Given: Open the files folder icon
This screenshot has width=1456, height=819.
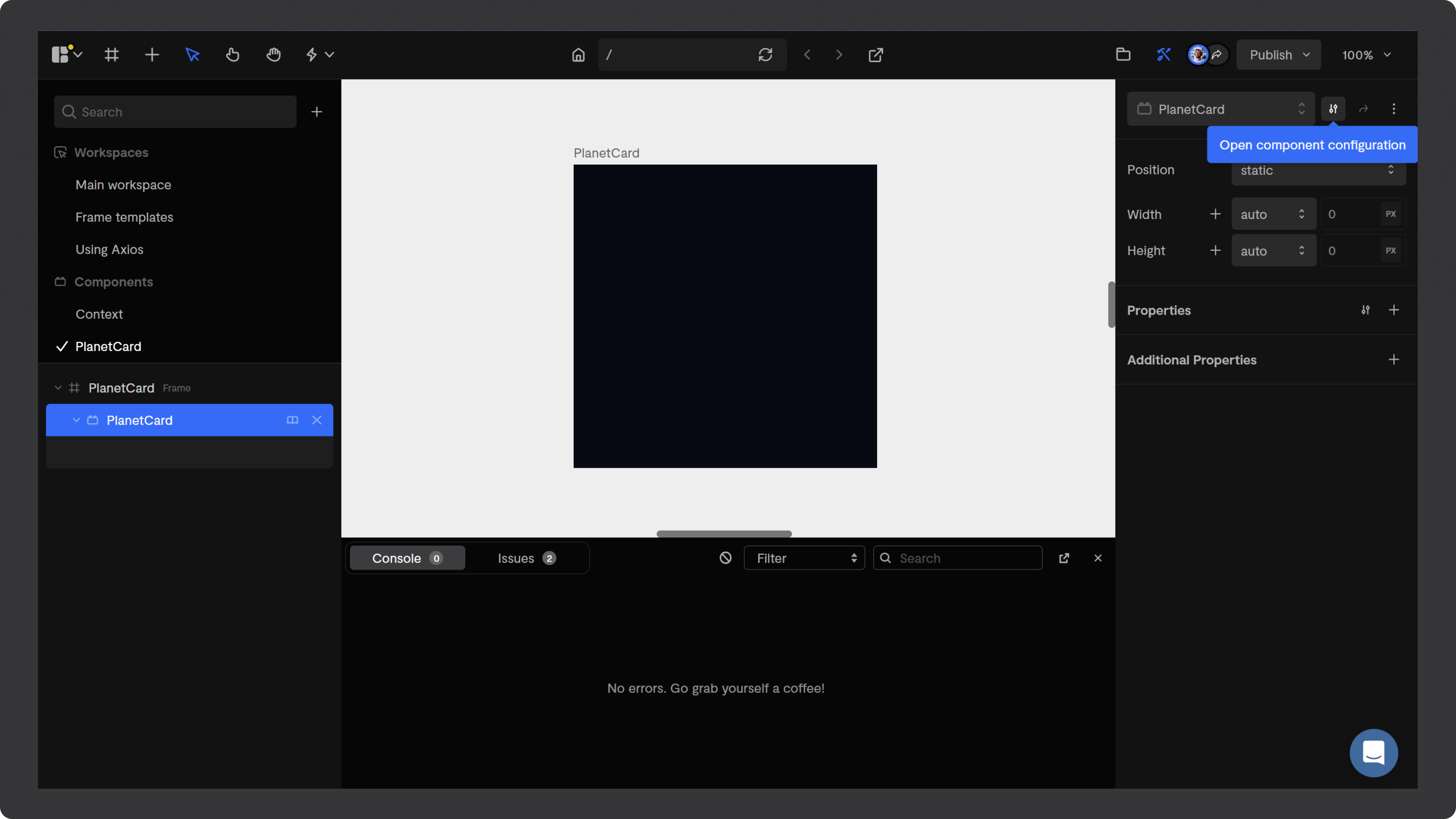Looking at the screenshot, I should [x=1123, y=55].
